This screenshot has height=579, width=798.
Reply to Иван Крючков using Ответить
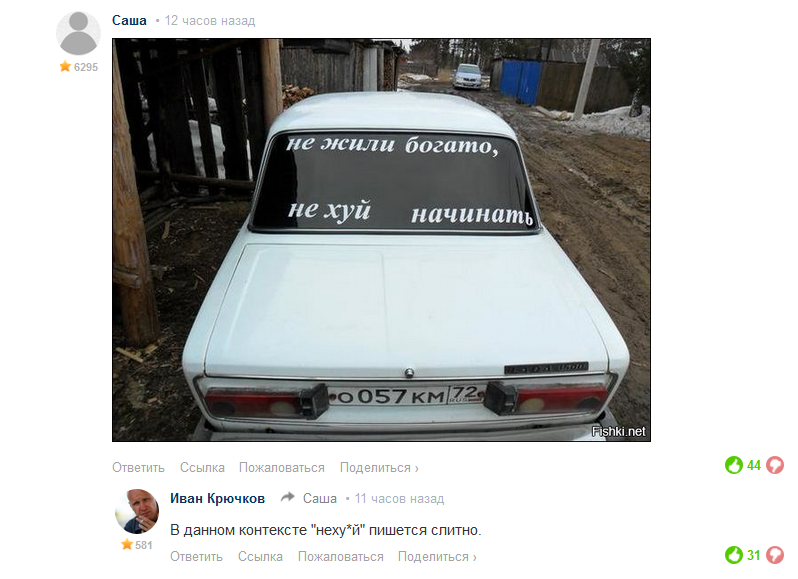pyautogui.click(x=196, y=557)
